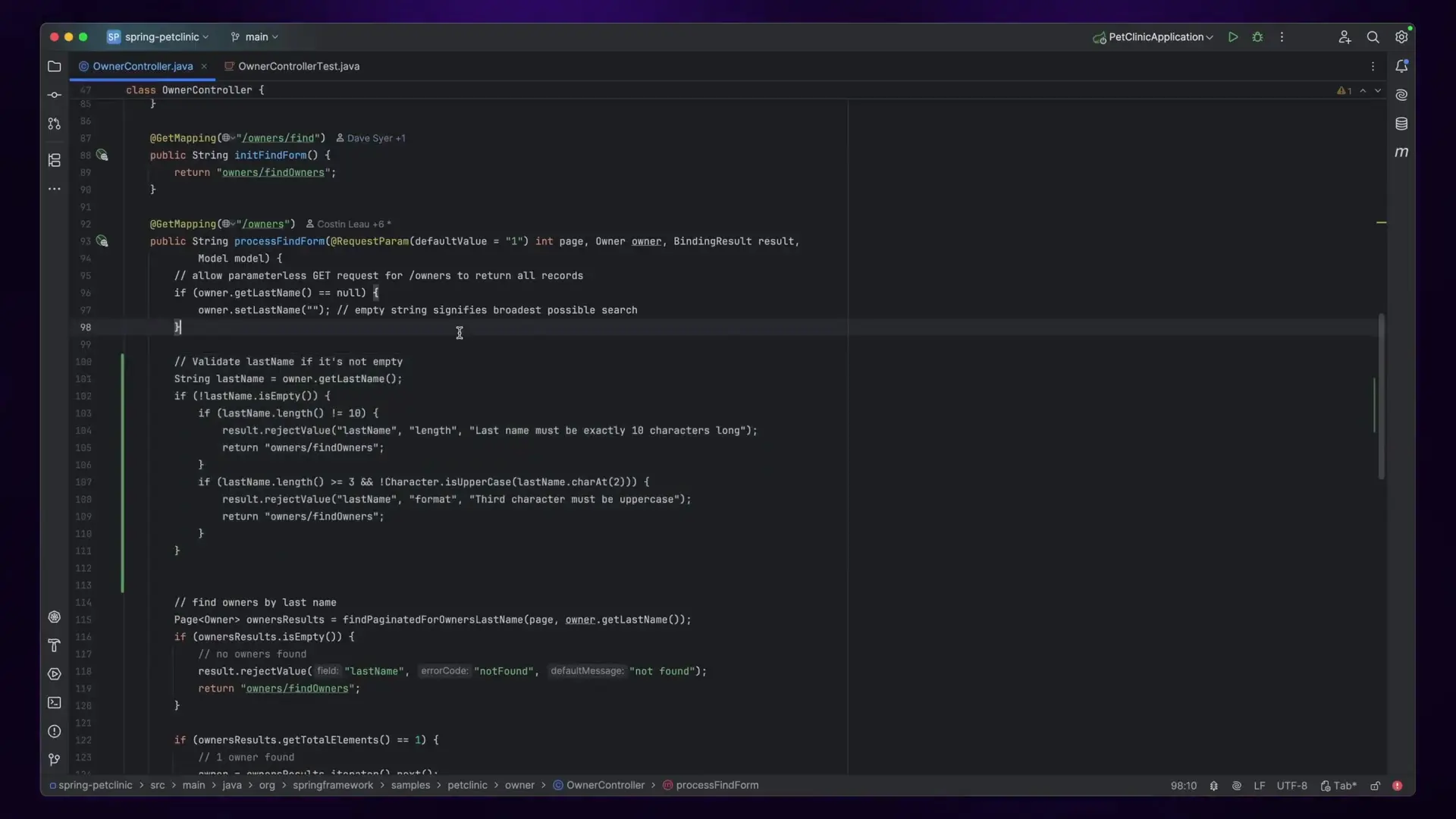
Task: Click the editor vertical scrollbar thumb
Action: tap(1381, 396)
